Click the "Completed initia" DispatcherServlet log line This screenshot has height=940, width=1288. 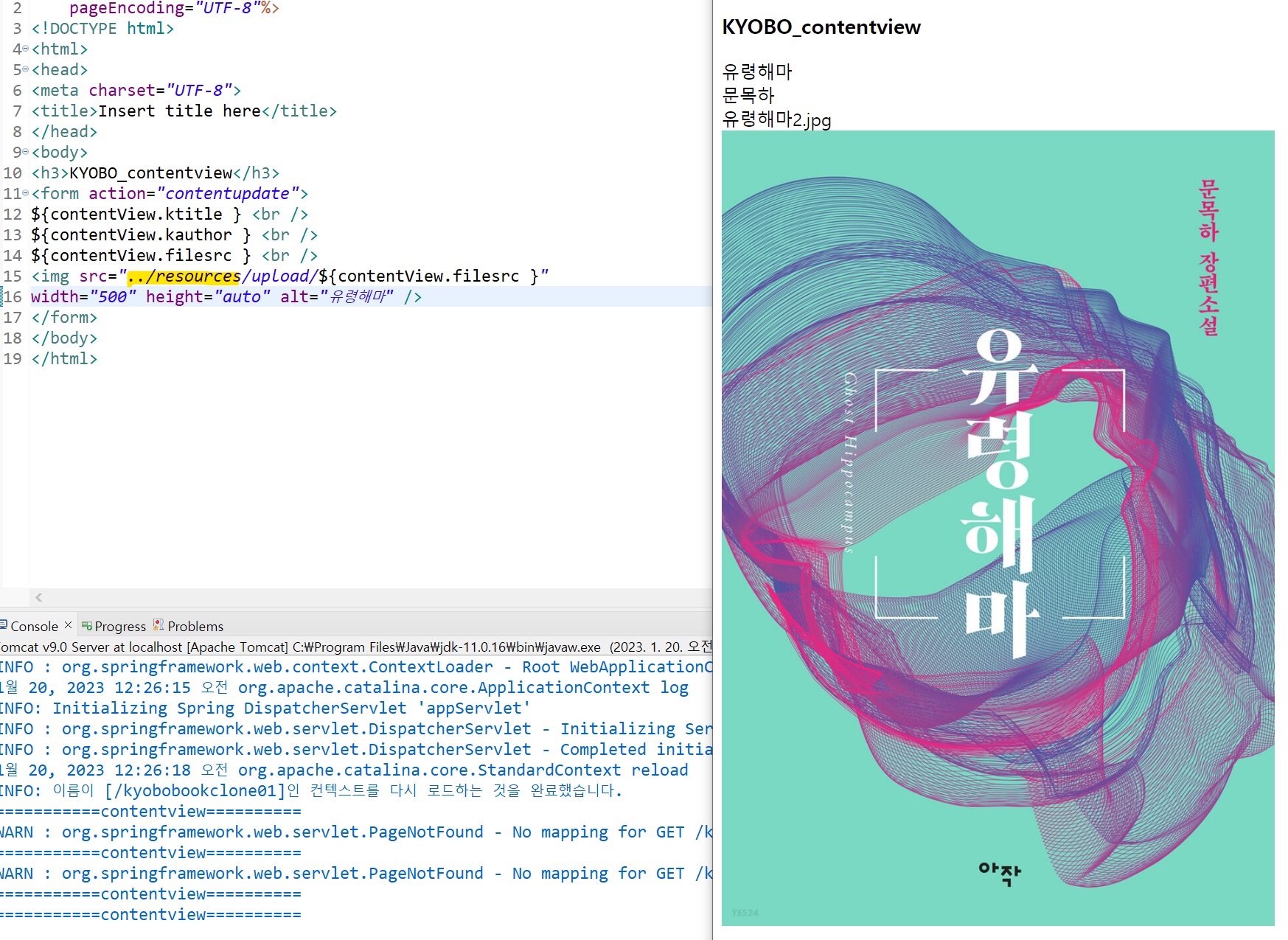click(x=356, y=749)
